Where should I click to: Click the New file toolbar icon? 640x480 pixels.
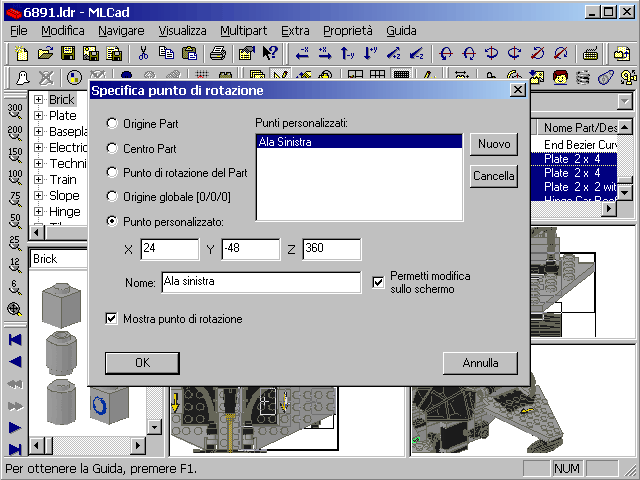[x=22, y=53]
